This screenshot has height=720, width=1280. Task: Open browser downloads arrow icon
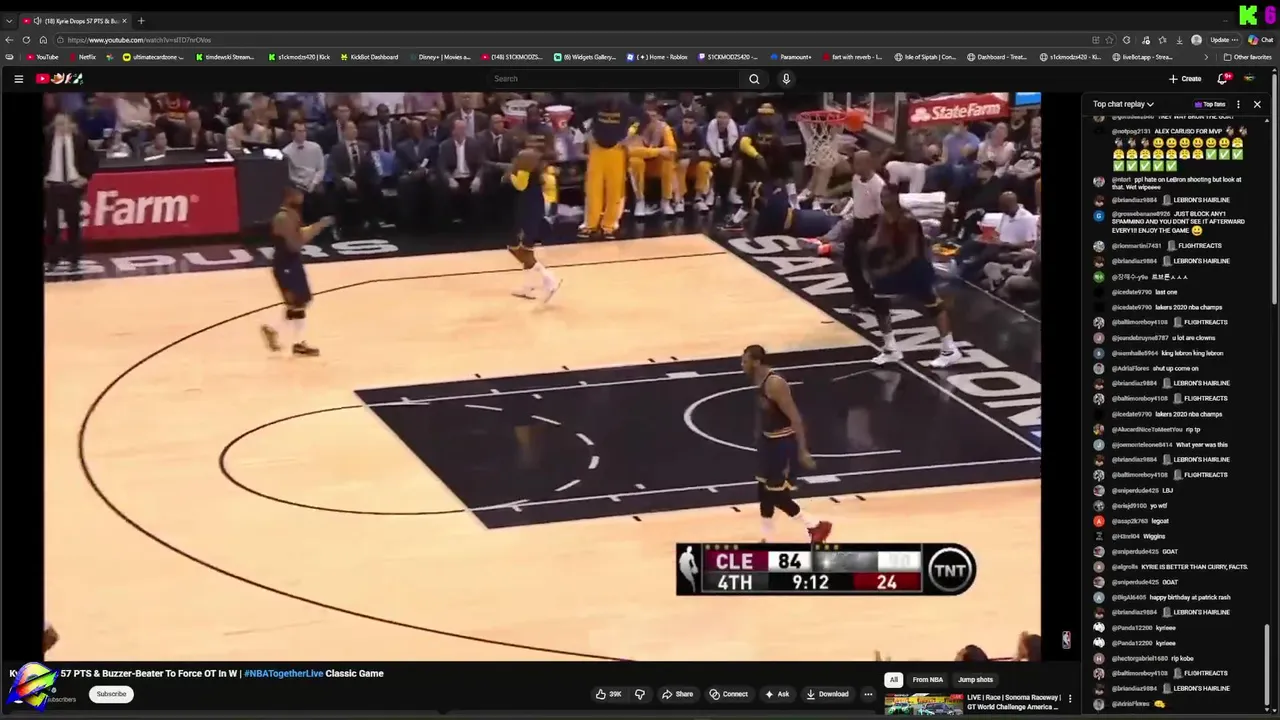point(1179,40)
